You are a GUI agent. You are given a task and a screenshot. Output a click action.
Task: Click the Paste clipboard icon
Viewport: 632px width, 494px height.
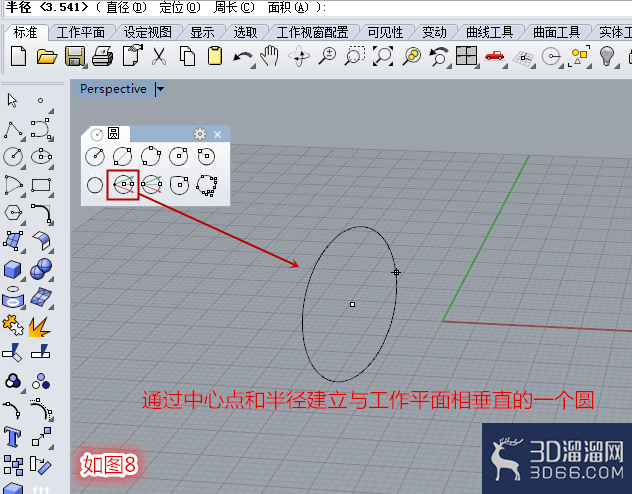[x=215, y=56]
